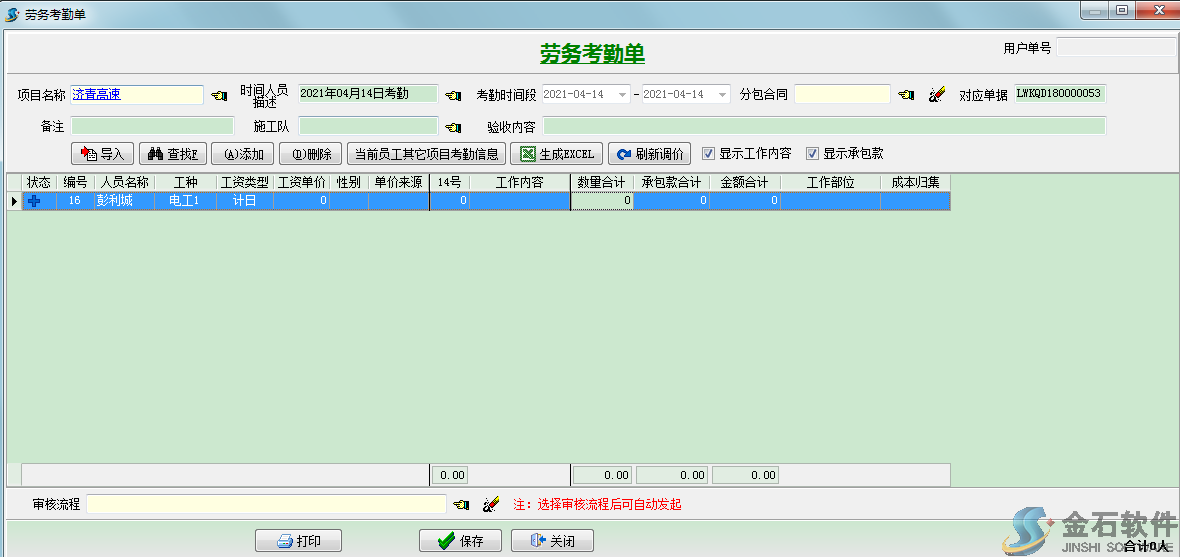Click the hand picker beside 时间人员描述 field
Image resolution: width=1180 pixels, height=557 pixels.
click(453, 95)
